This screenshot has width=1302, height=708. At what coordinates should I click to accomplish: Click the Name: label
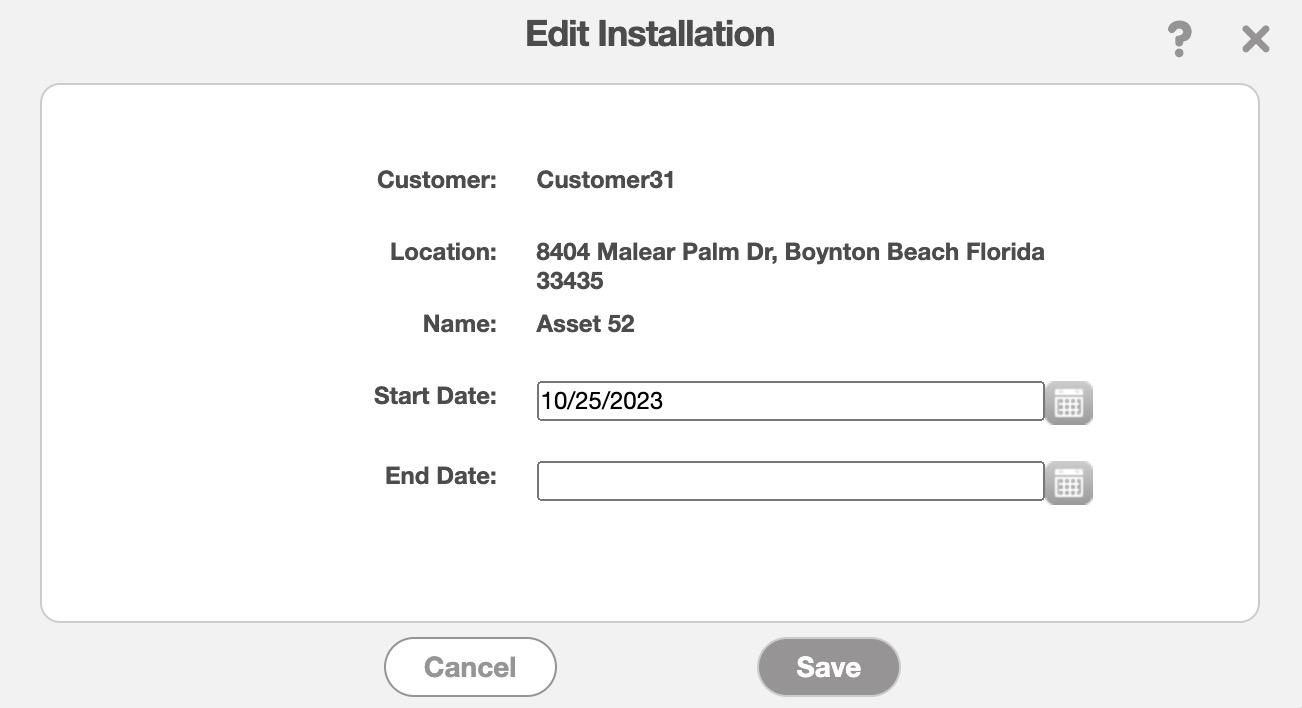[x=459, y=324]
